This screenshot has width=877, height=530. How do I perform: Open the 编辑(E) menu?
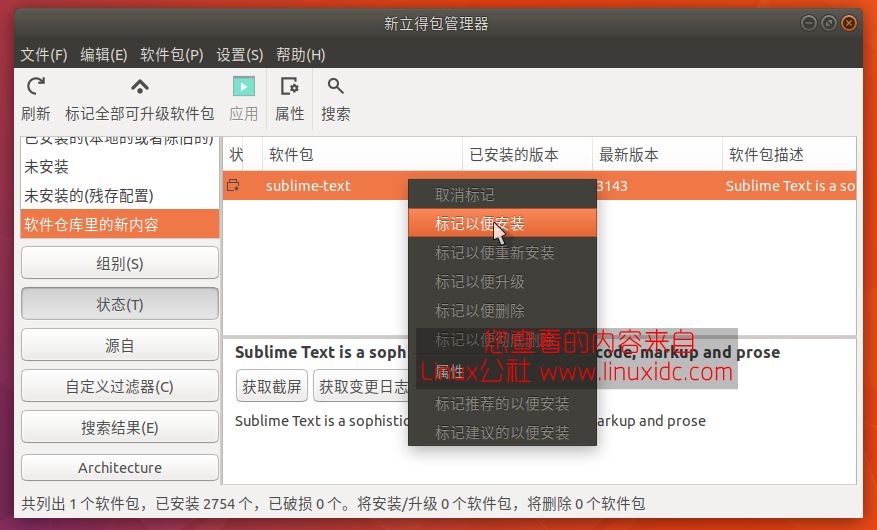tap(103, 55)
